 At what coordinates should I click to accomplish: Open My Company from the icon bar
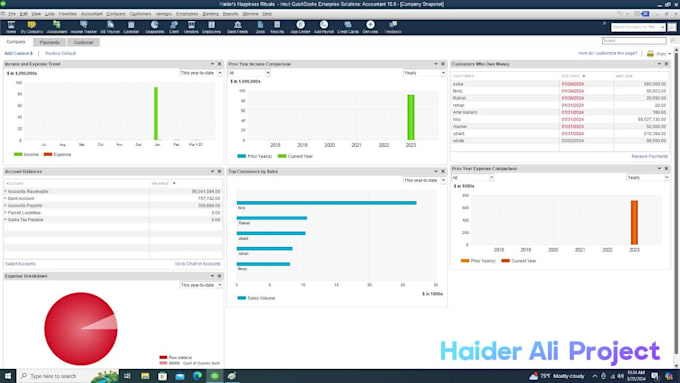pos(32,27)
